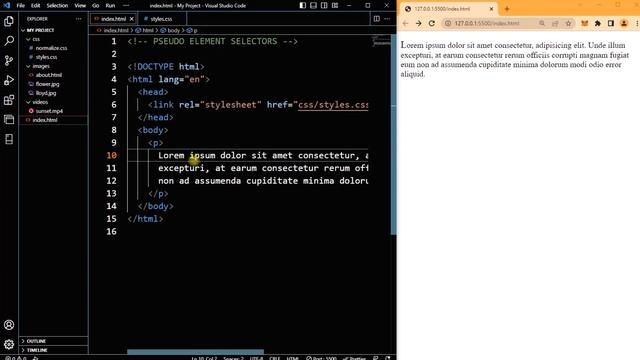Image resolution: width=640 pixels, height=360 pixels.
Task: Toggle the secondary side bar layout icon
Action: pyautogui.click(x=324, y=5)
